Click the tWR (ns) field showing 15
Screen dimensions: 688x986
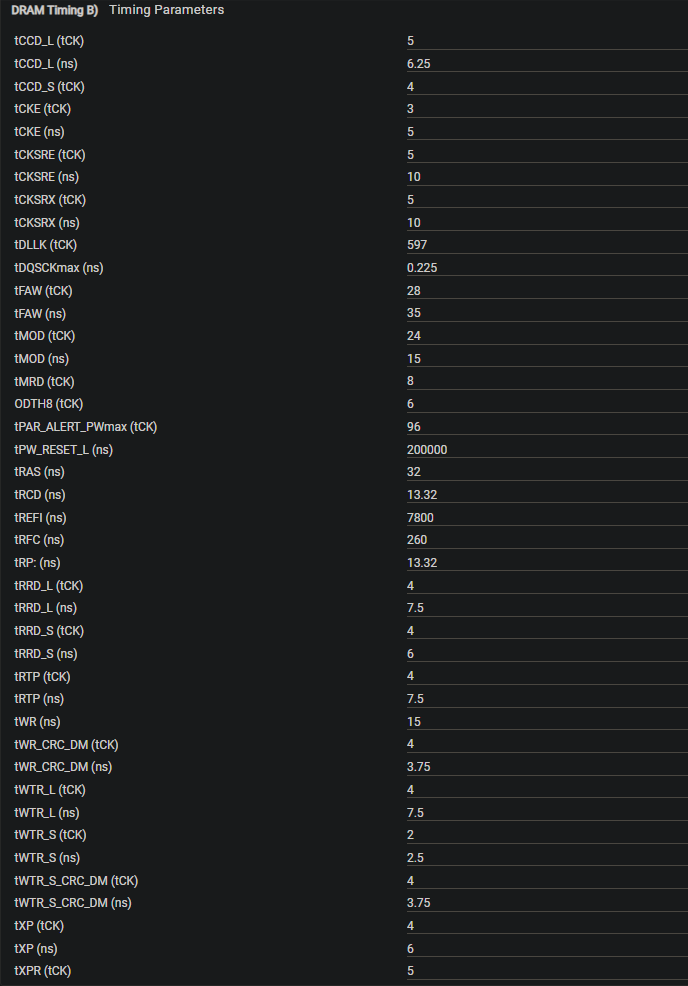point(547,722)
